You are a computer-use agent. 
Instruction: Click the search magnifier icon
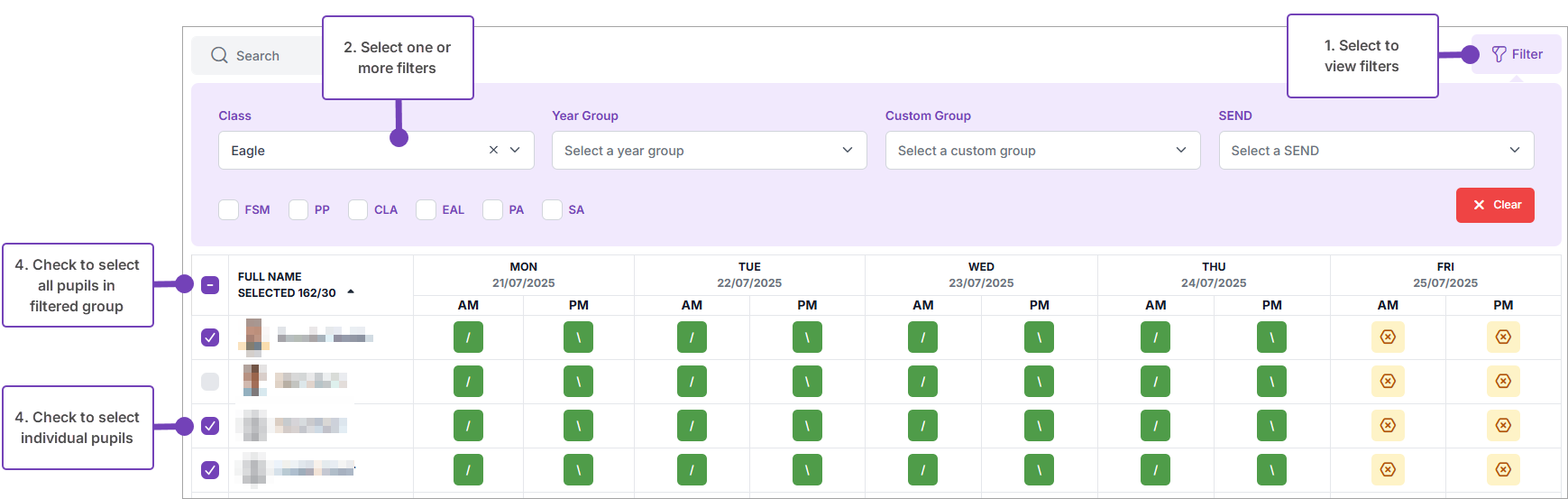click(219, 55)
